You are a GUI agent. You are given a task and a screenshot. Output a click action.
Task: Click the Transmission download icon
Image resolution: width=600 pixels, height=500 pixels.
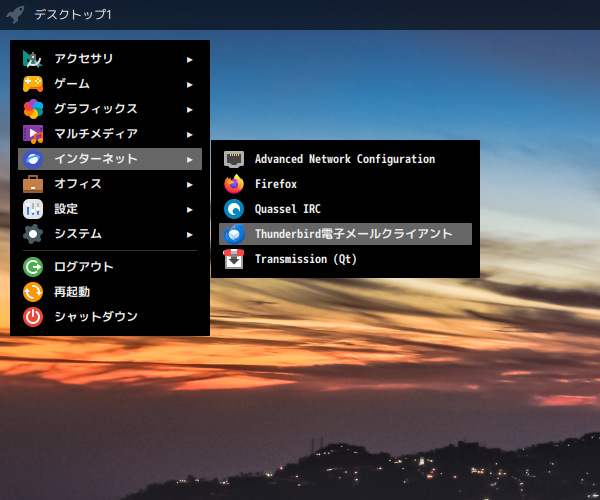[234, 259]
